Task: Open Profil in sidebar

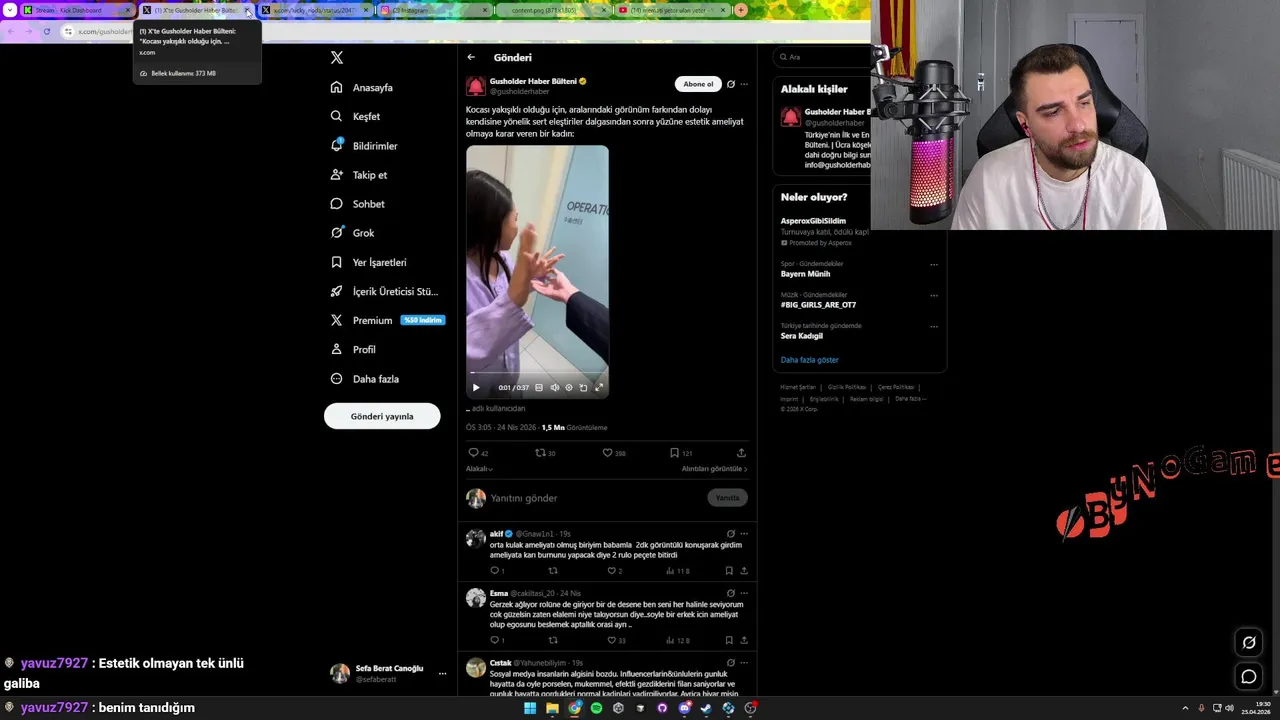Action: pos(353,349)
